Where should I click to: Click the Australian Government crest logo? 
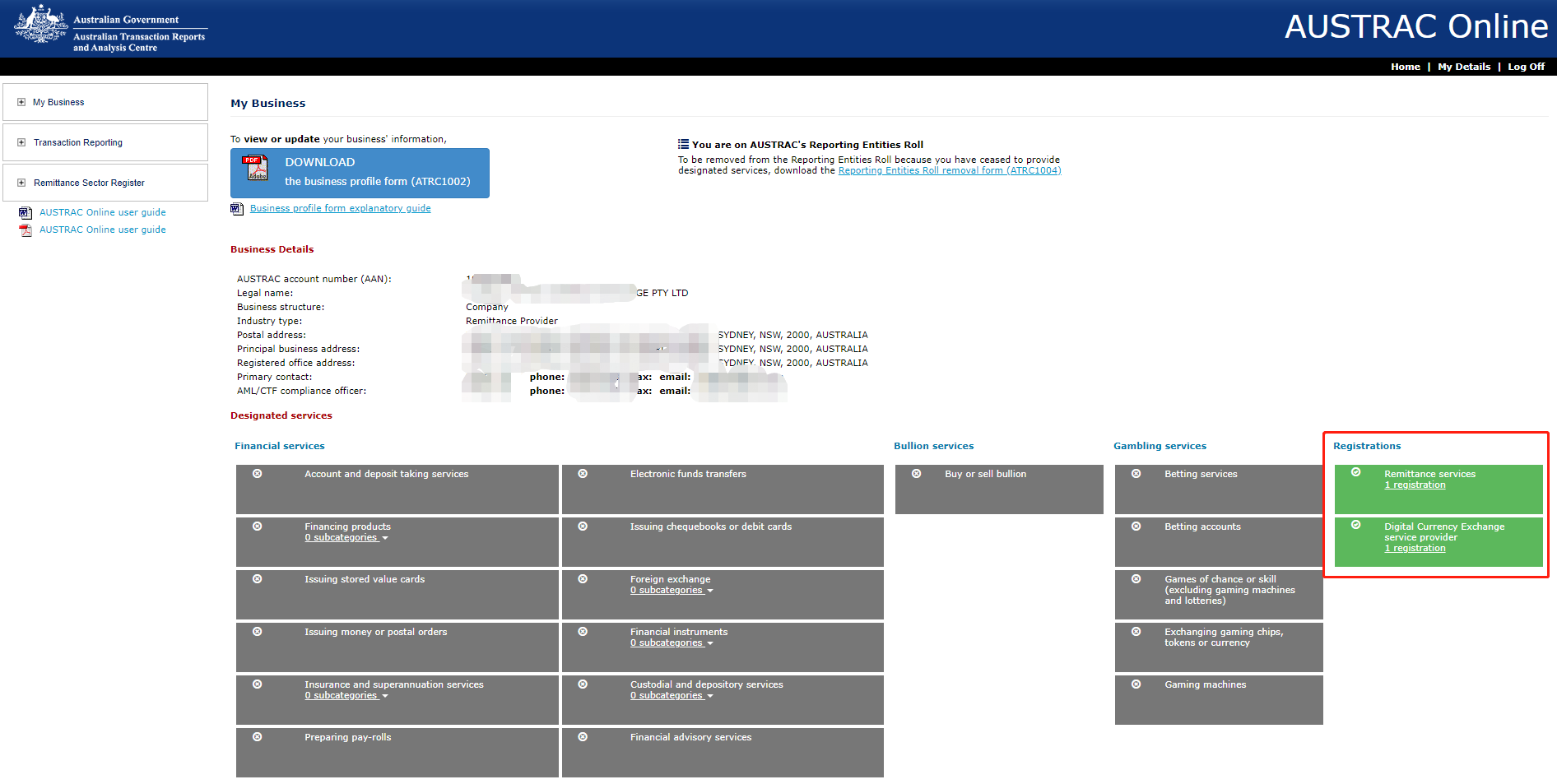tap(40, 26)
